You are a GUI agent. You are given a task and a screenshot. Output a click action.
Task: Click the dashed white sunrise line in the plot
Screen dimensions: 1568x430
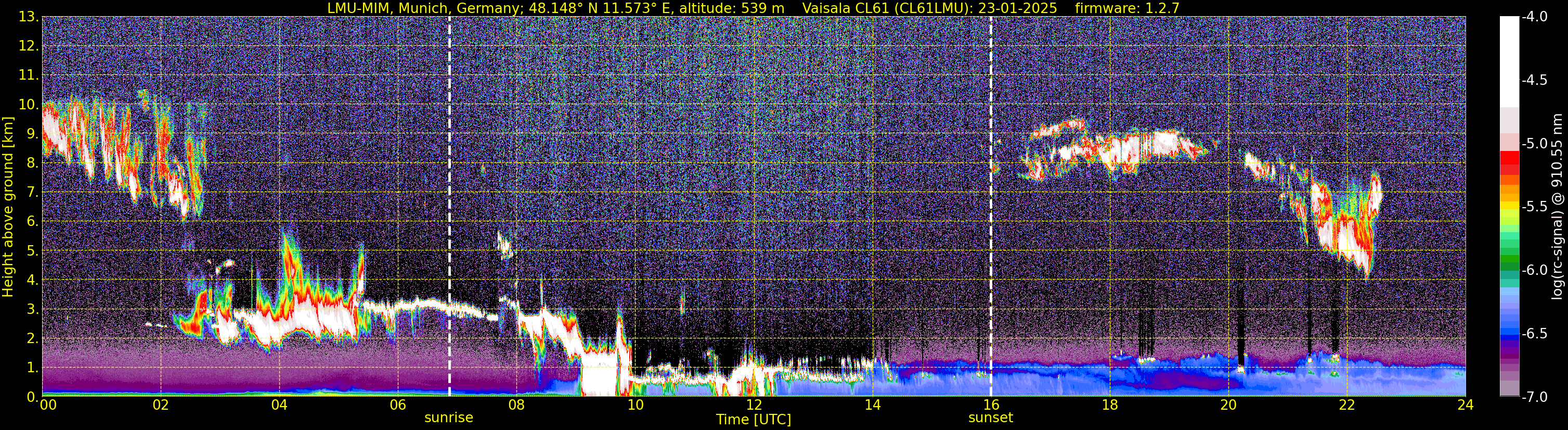tap(450, 207)
